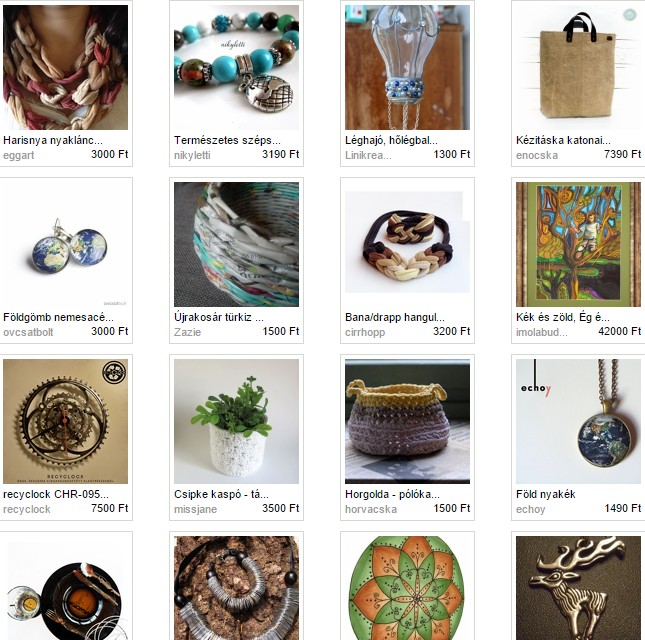Open the Léghajó, hőlégbal... title link
645x640 pixels.
(391, 140)
